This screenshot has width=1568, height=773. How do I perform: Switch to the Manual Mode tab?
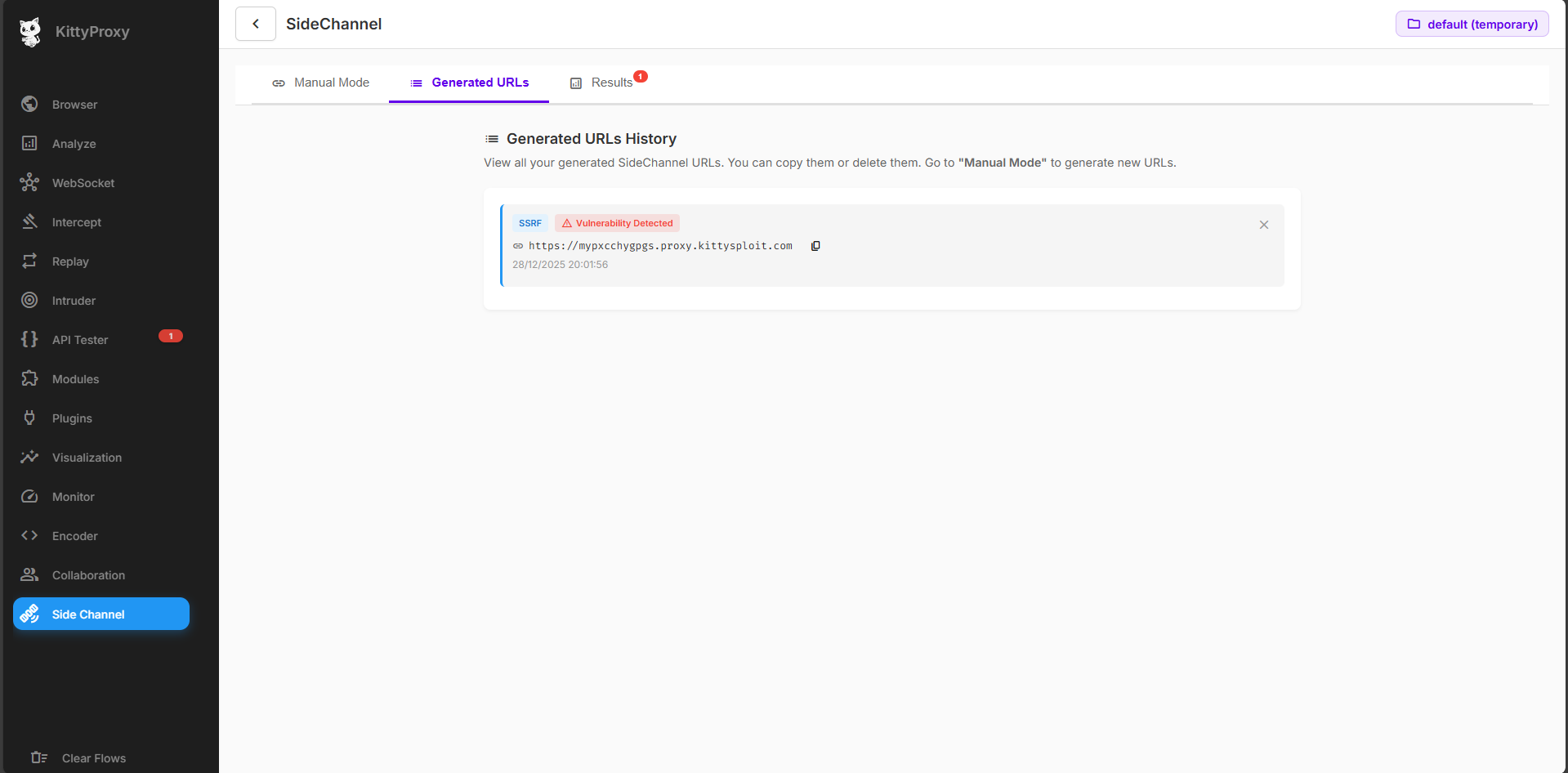(320, 83)
